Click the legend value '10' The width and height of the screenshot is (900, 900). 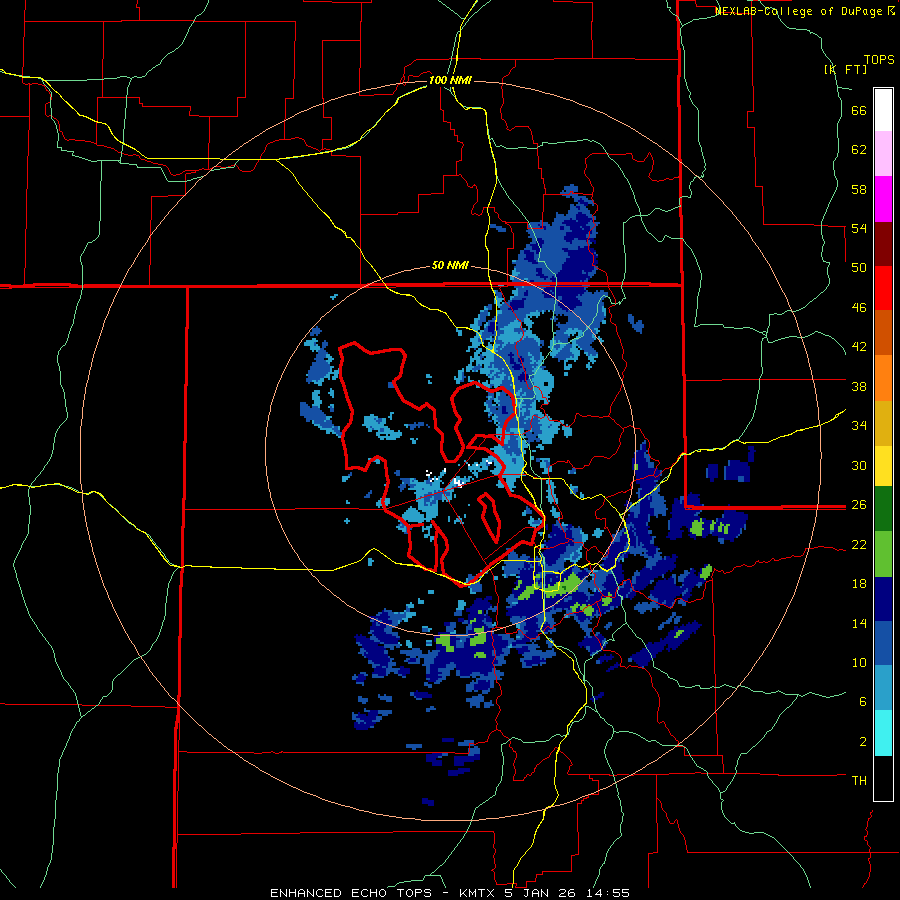coord(859,662)
